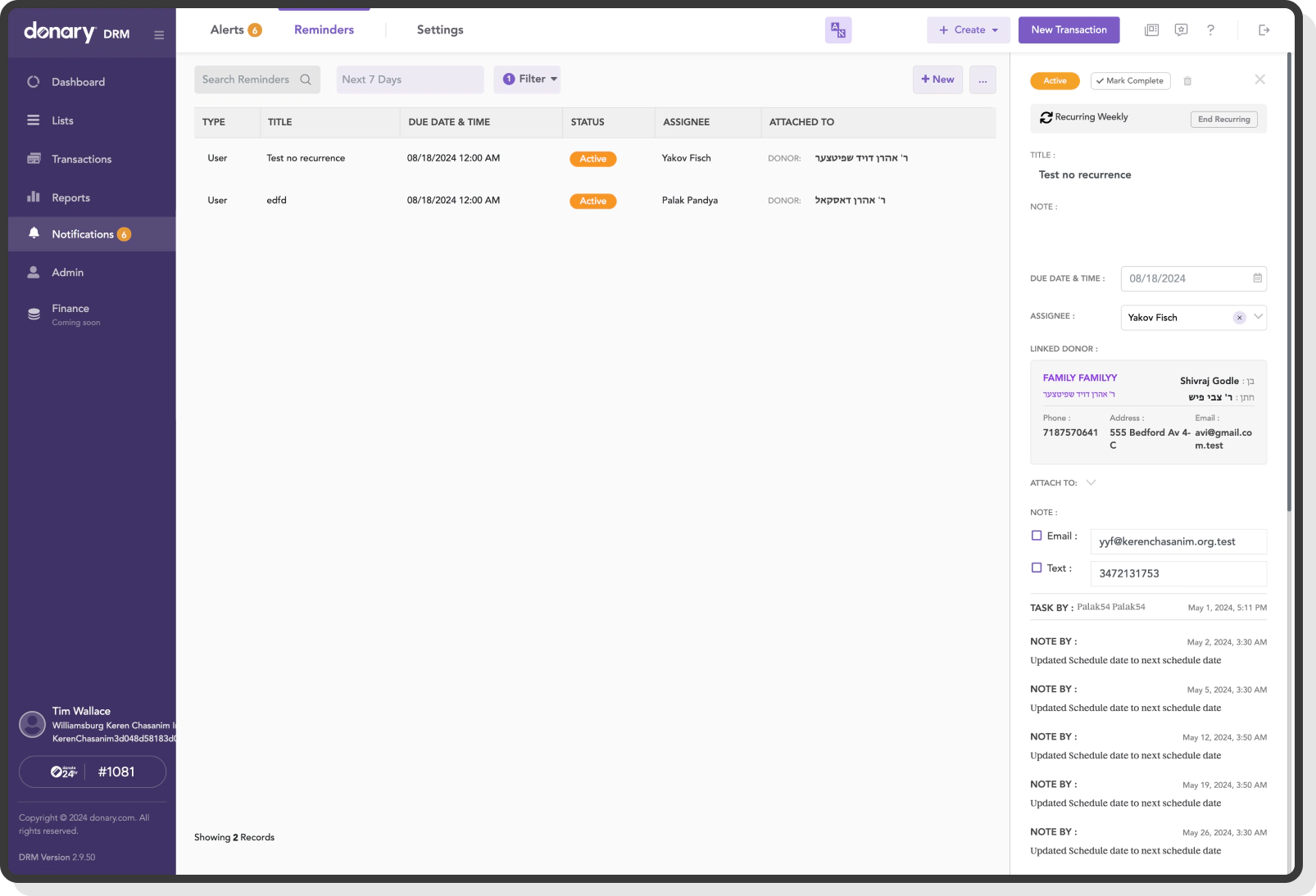Select the Reports section in the sidebar

pos(70,197)
